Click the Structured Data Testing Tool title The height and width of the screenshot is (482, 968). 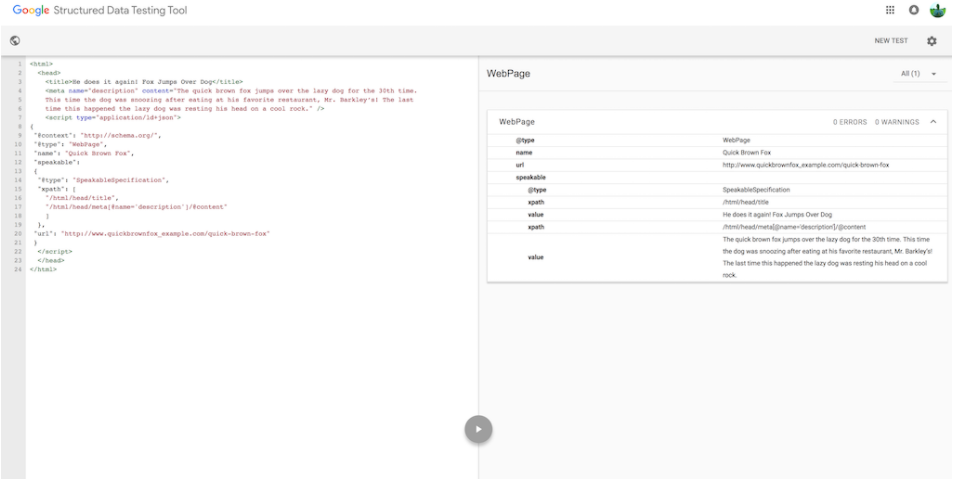(120, 10)
